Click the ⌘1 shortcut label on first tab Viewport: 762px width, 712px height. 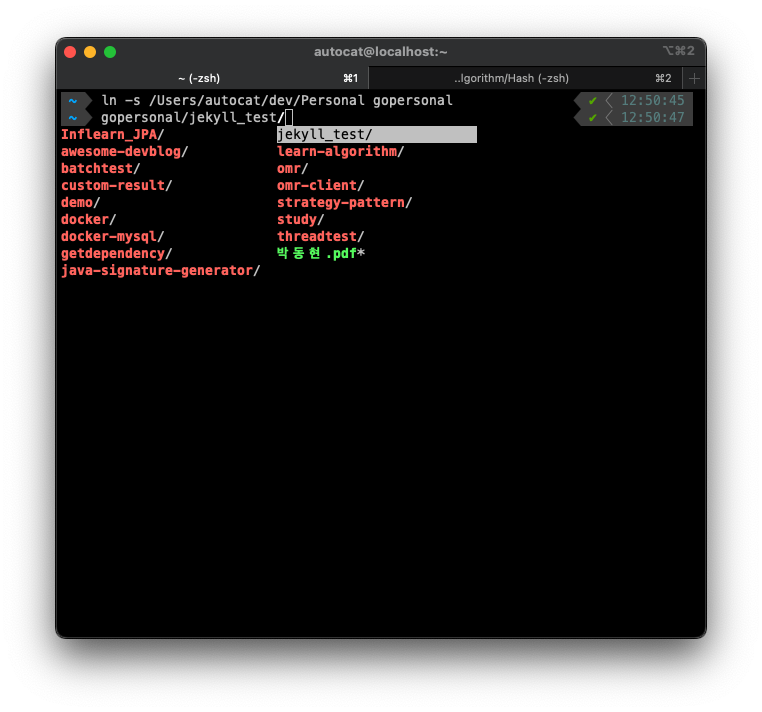[x=351, y=78]
